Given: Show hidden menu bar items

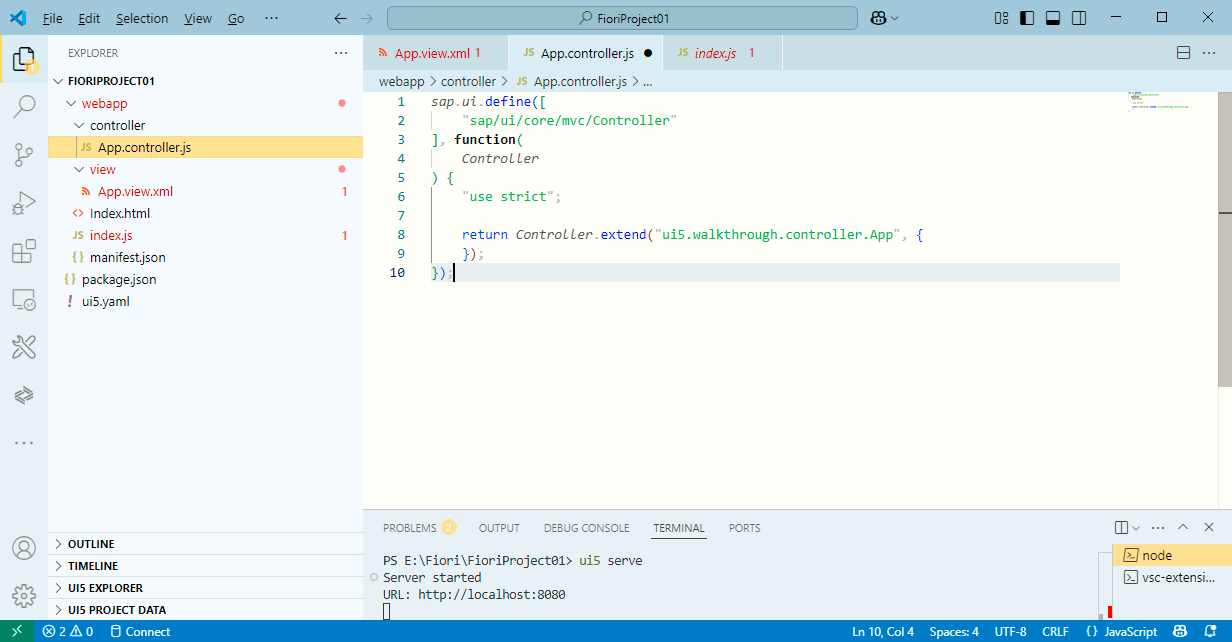Looking at the screenshot, I should tap(271, 18).
